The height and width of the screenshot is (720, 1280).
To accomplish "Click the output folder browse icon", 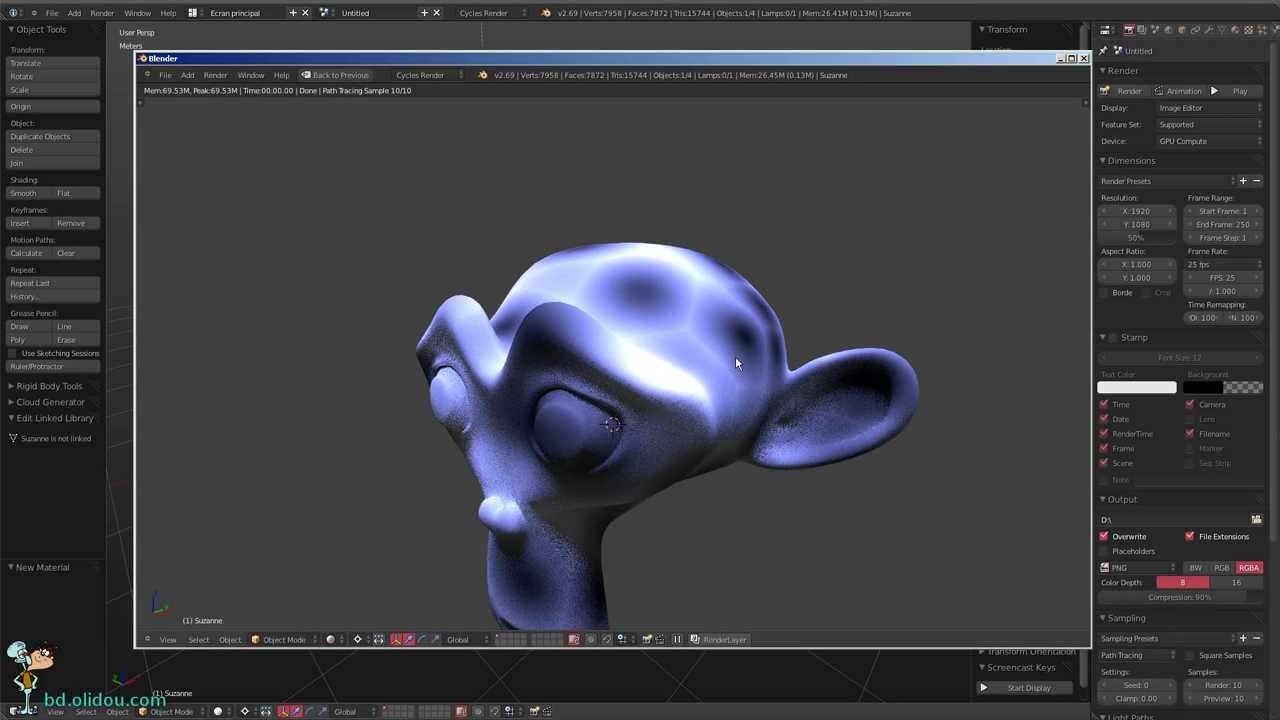I will (x=1256, y=520).
